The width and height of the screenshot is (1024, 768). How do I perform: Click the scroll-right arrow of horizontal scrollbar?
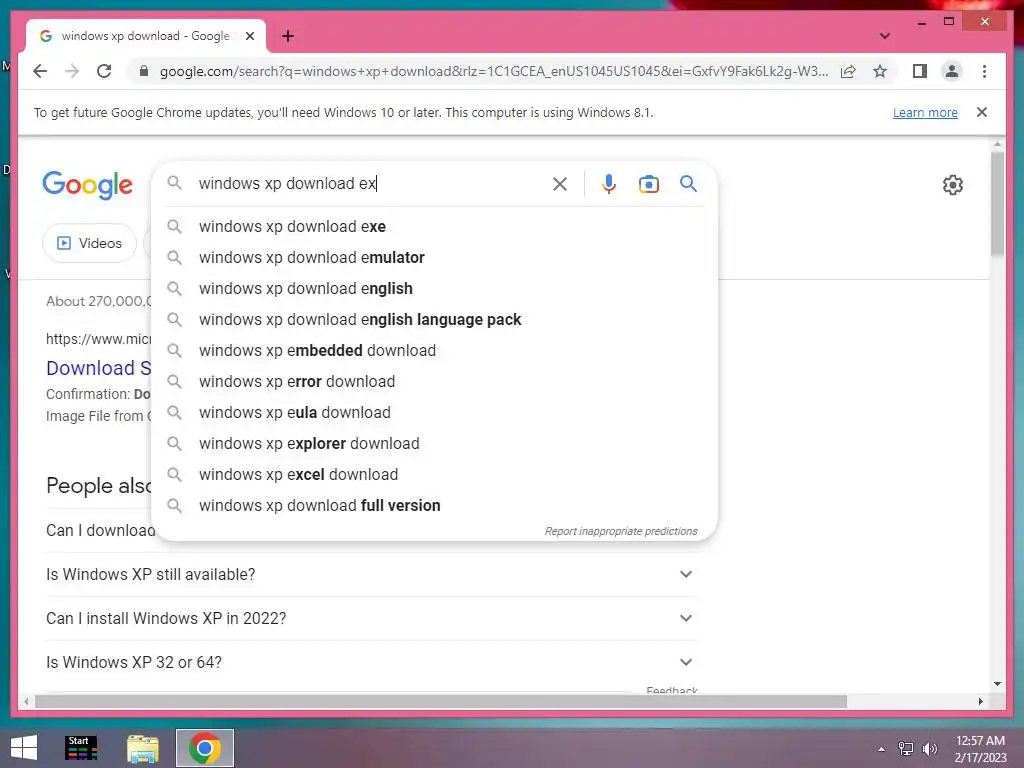pos(980,701)
